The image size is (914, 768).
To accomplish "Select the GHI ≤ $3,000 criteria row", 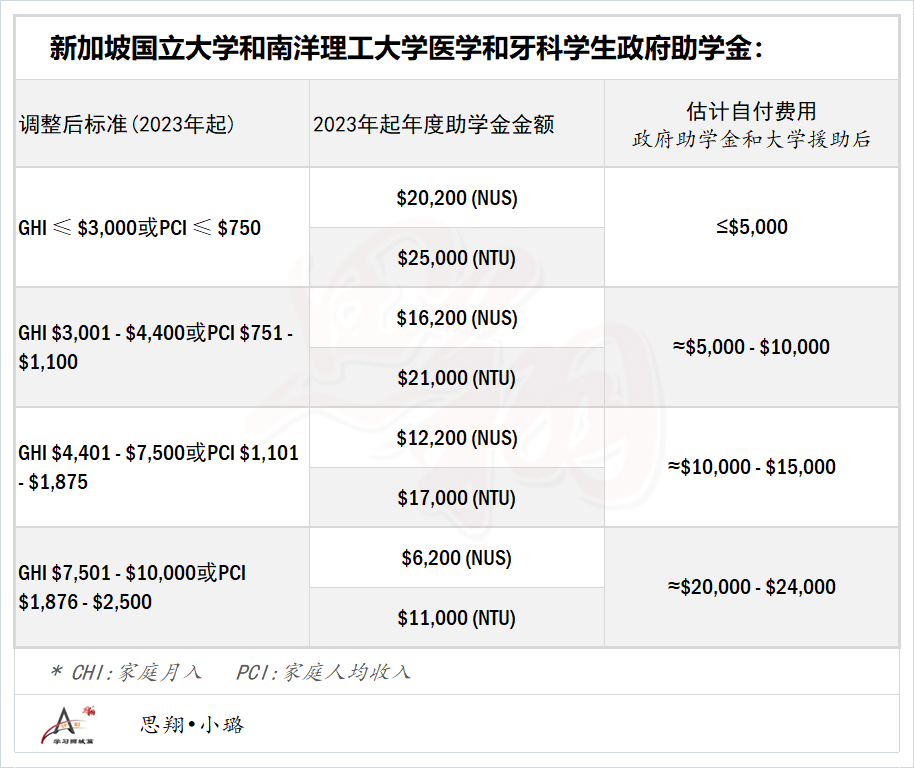I will coord(162,227).
